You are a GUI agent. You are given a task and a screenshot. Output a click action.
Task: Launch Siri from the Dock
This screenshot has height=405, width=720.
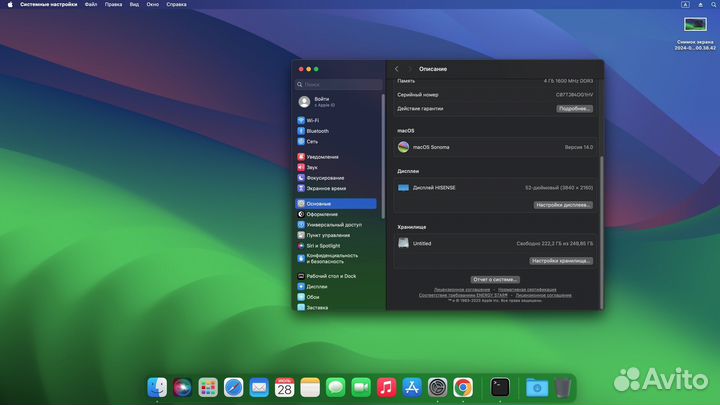[x=182, y=387]
